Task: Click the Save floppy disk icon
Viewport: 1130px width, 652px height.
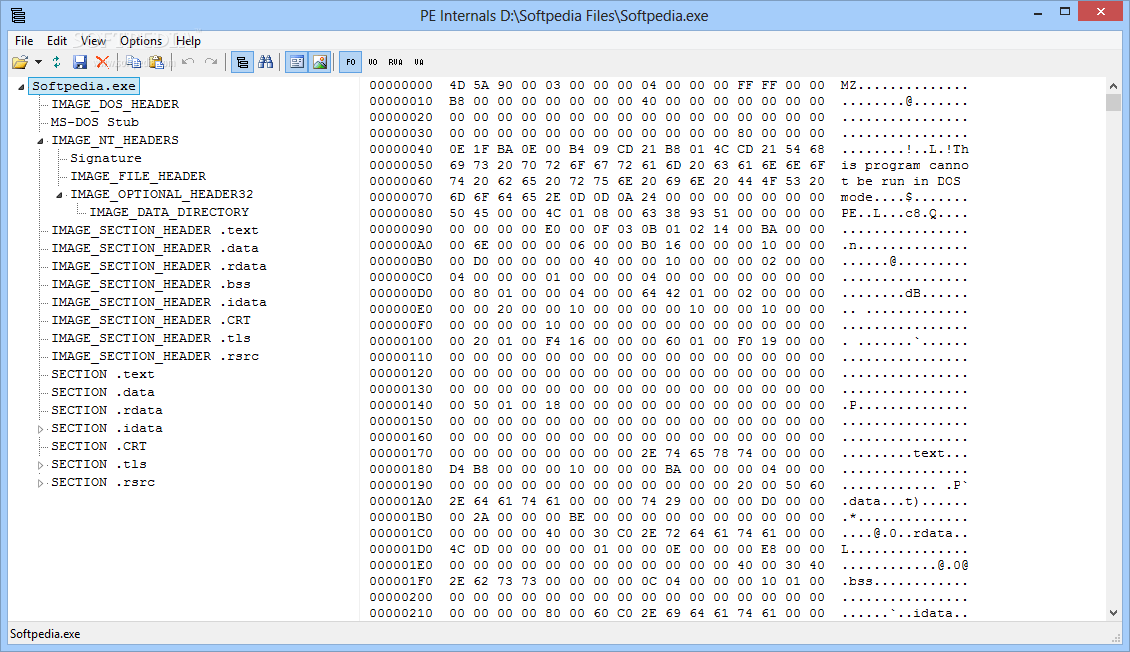Action: click(80, 63)
